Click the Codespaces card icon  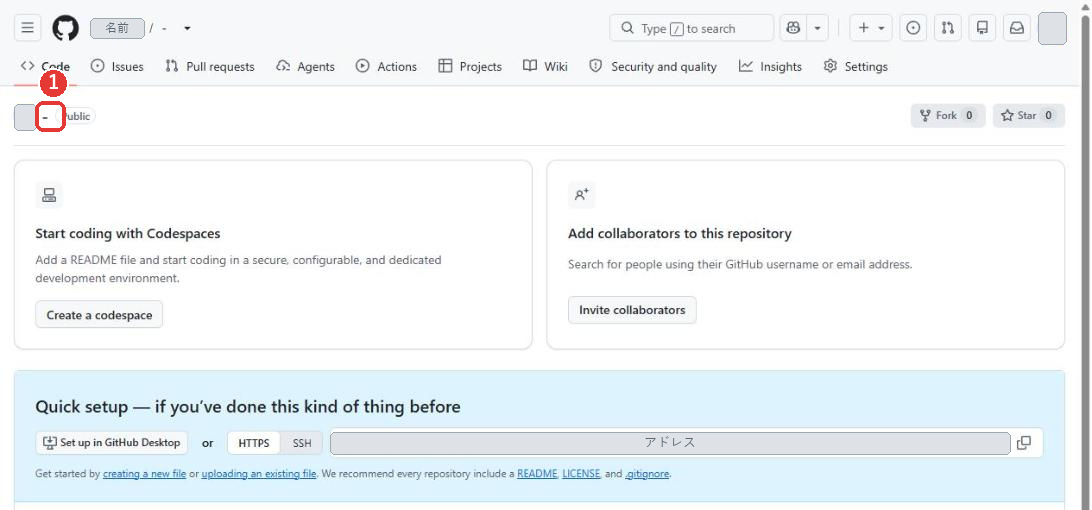[x=49, y=195]
